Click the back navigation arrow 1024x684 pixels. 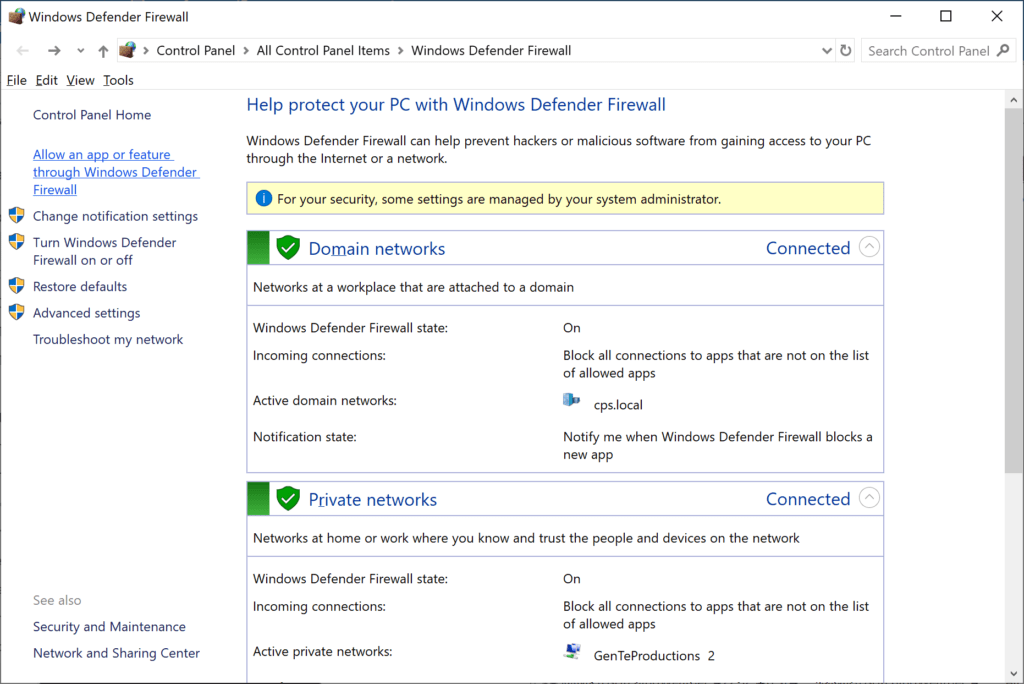click(22, 50)
